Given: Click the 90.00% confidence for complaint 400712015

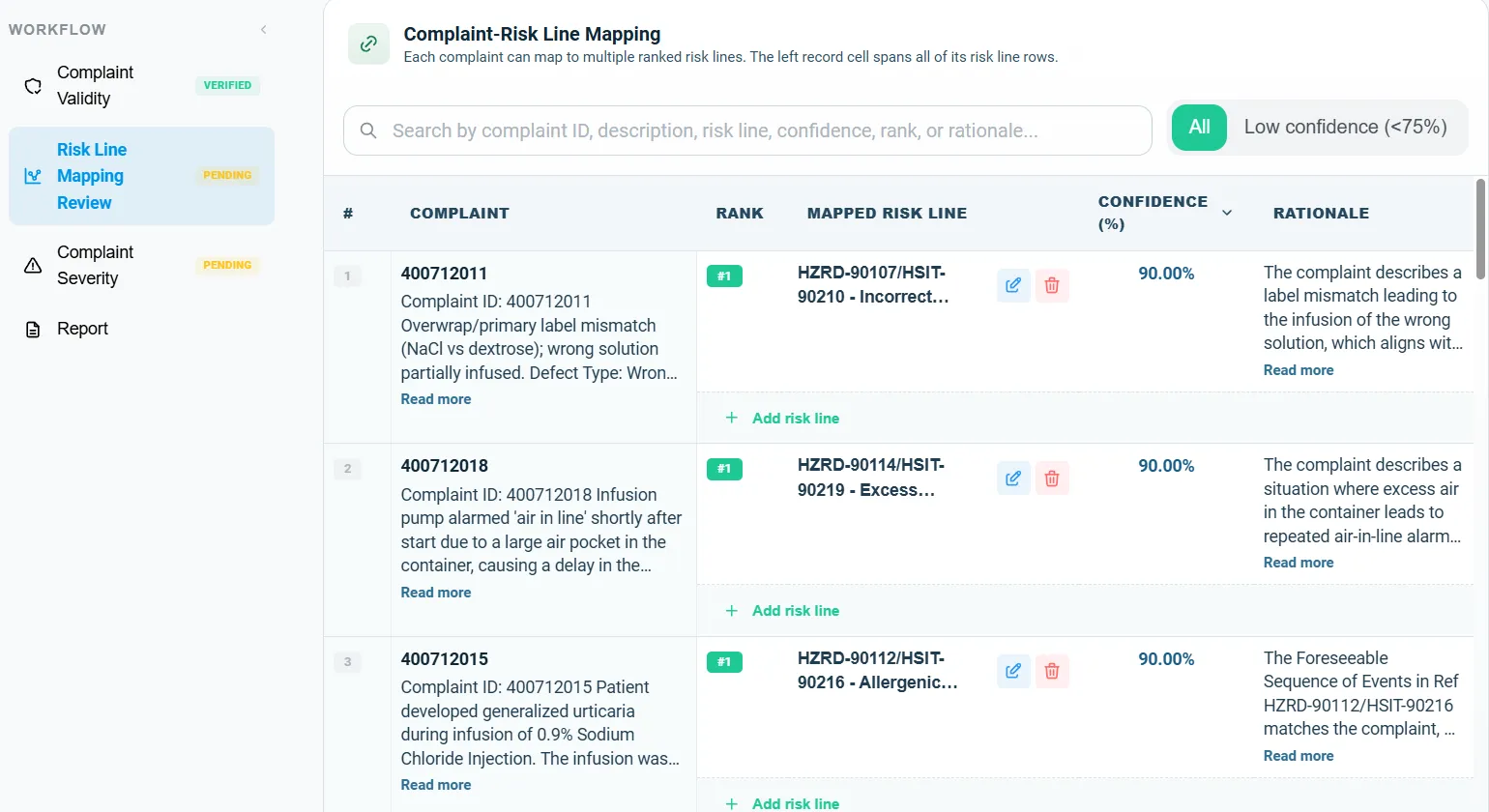Looking at the screenshot, I should click(x=1166, y=659).
